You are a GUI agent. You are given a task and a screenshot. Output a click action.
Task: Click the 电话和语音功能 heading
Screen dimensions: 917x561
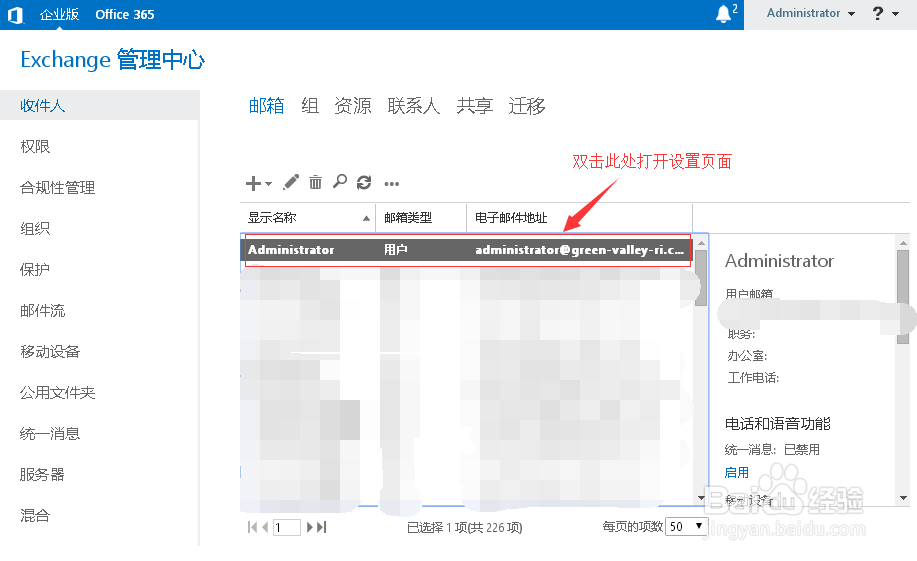[x=778, y=424]
